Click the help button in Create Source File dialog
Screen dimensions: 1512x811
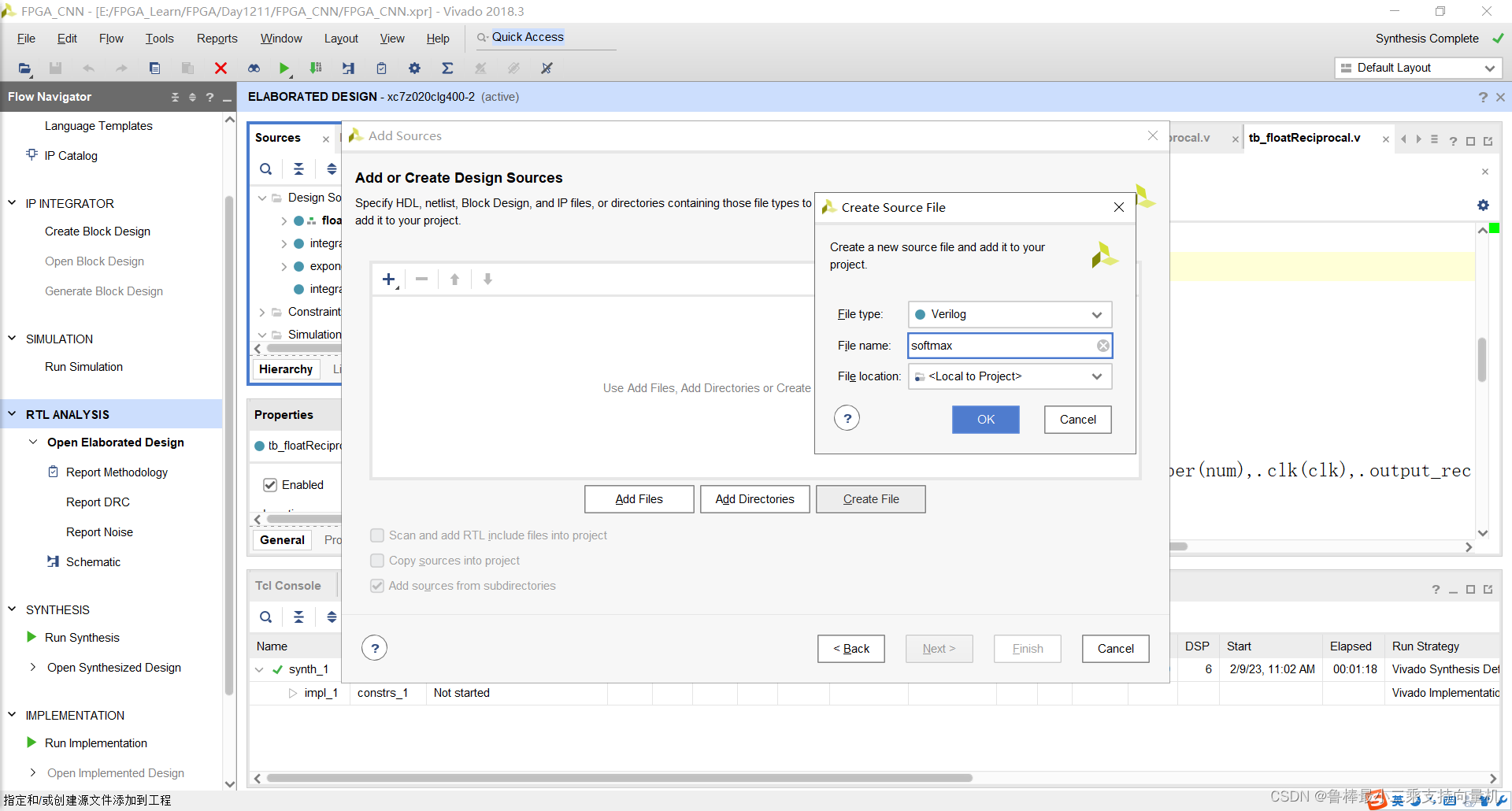pyautogui.click(x=847, y=418)
